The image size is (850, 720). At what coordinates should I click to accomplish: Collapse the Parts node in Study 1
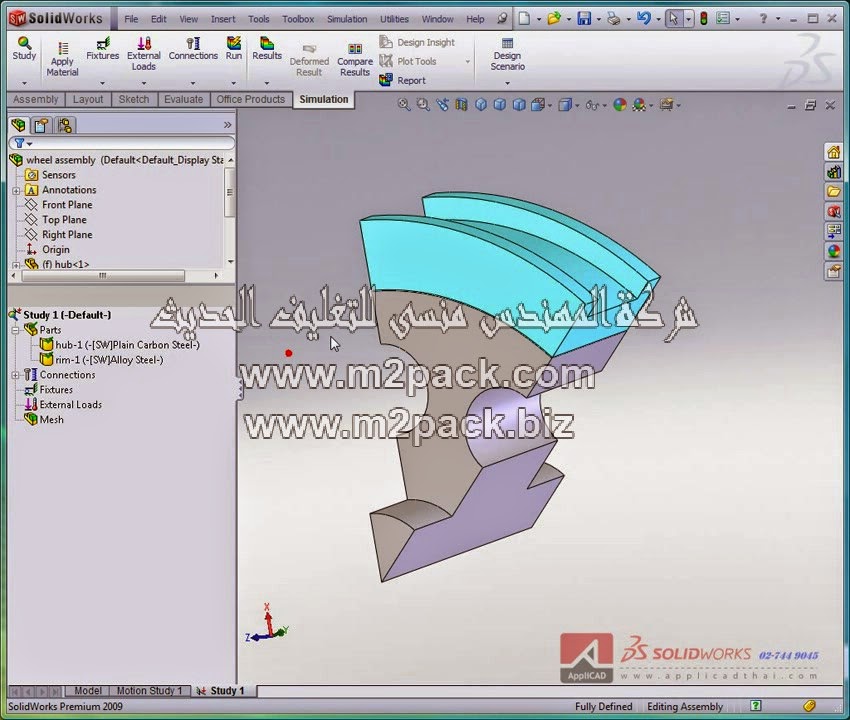point(15,330)
